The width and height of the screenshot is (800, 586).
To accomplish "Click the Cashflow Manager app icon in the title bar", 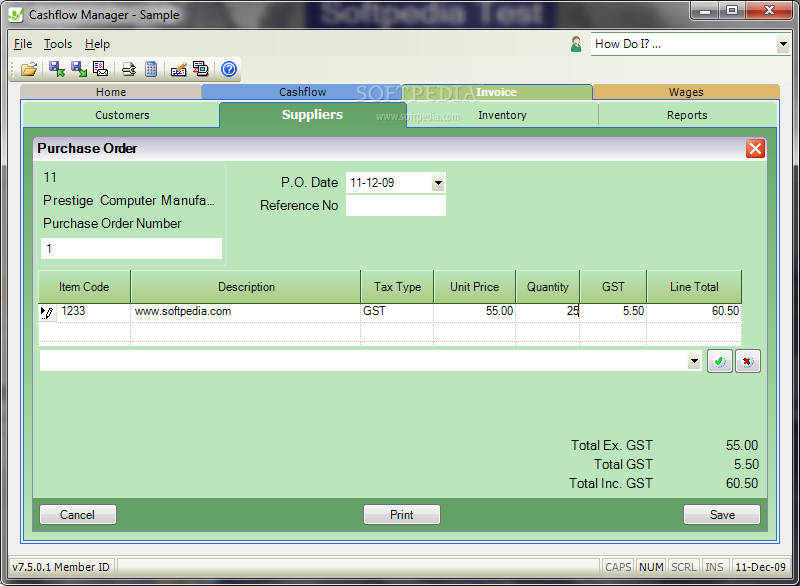I will (x=16, y=15).
